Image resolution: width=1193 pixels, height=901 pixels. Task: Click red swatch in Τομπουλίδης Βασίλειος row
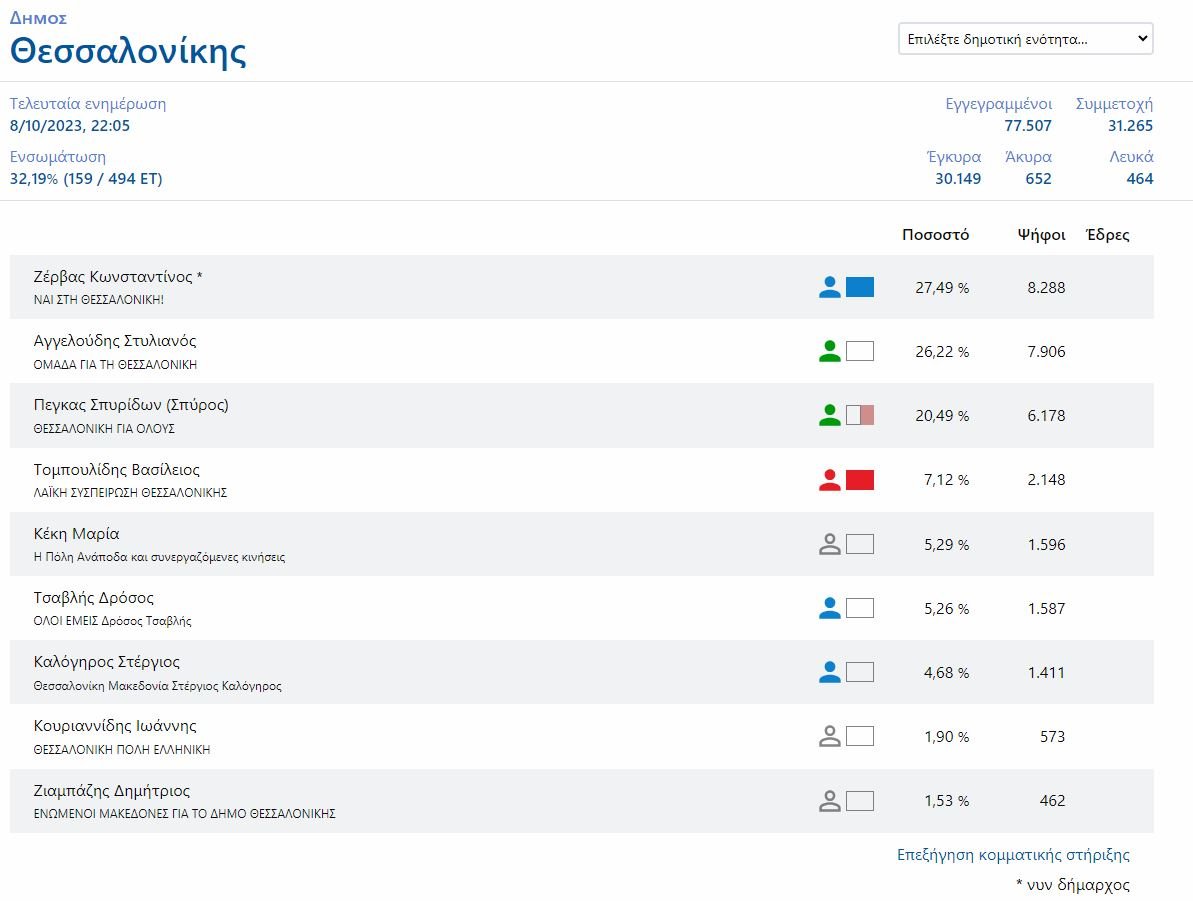pos(860,479)
